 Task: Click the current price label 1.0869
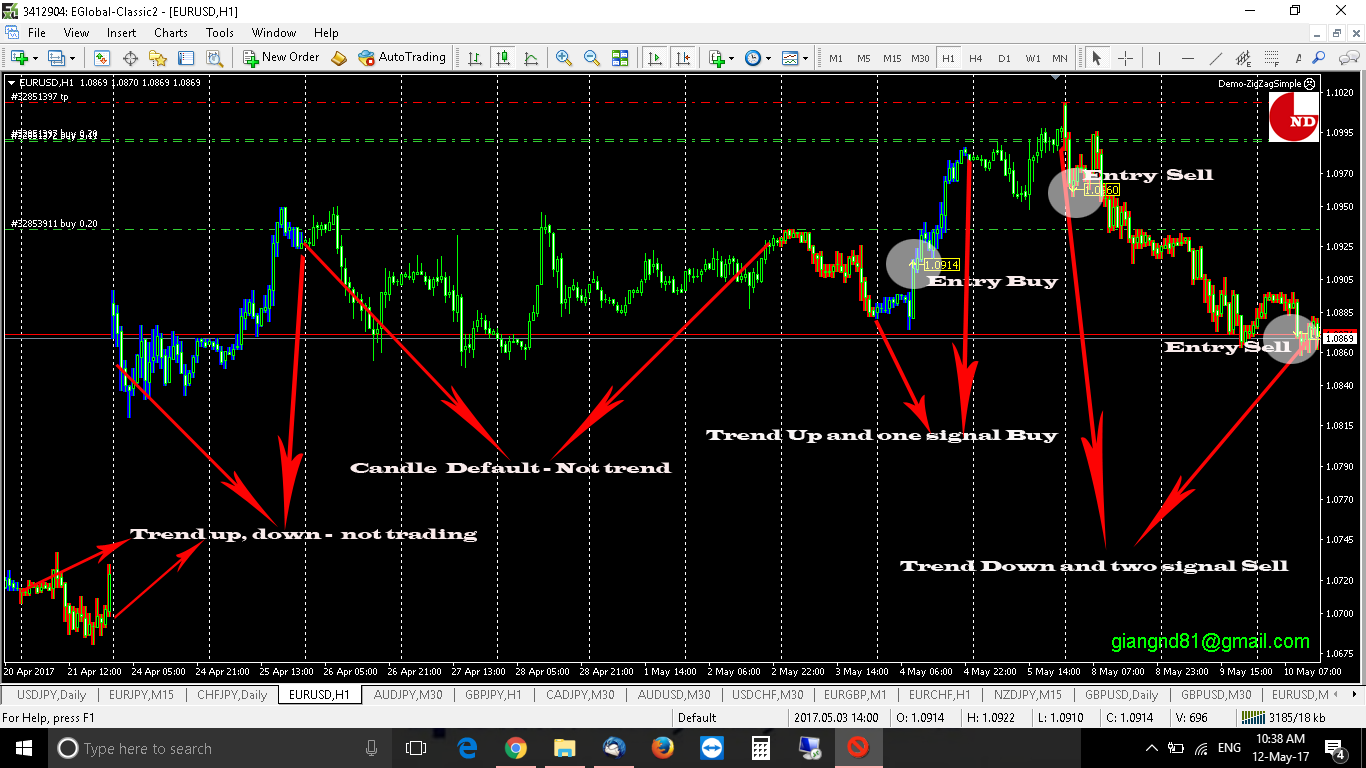coord(1340,339)
